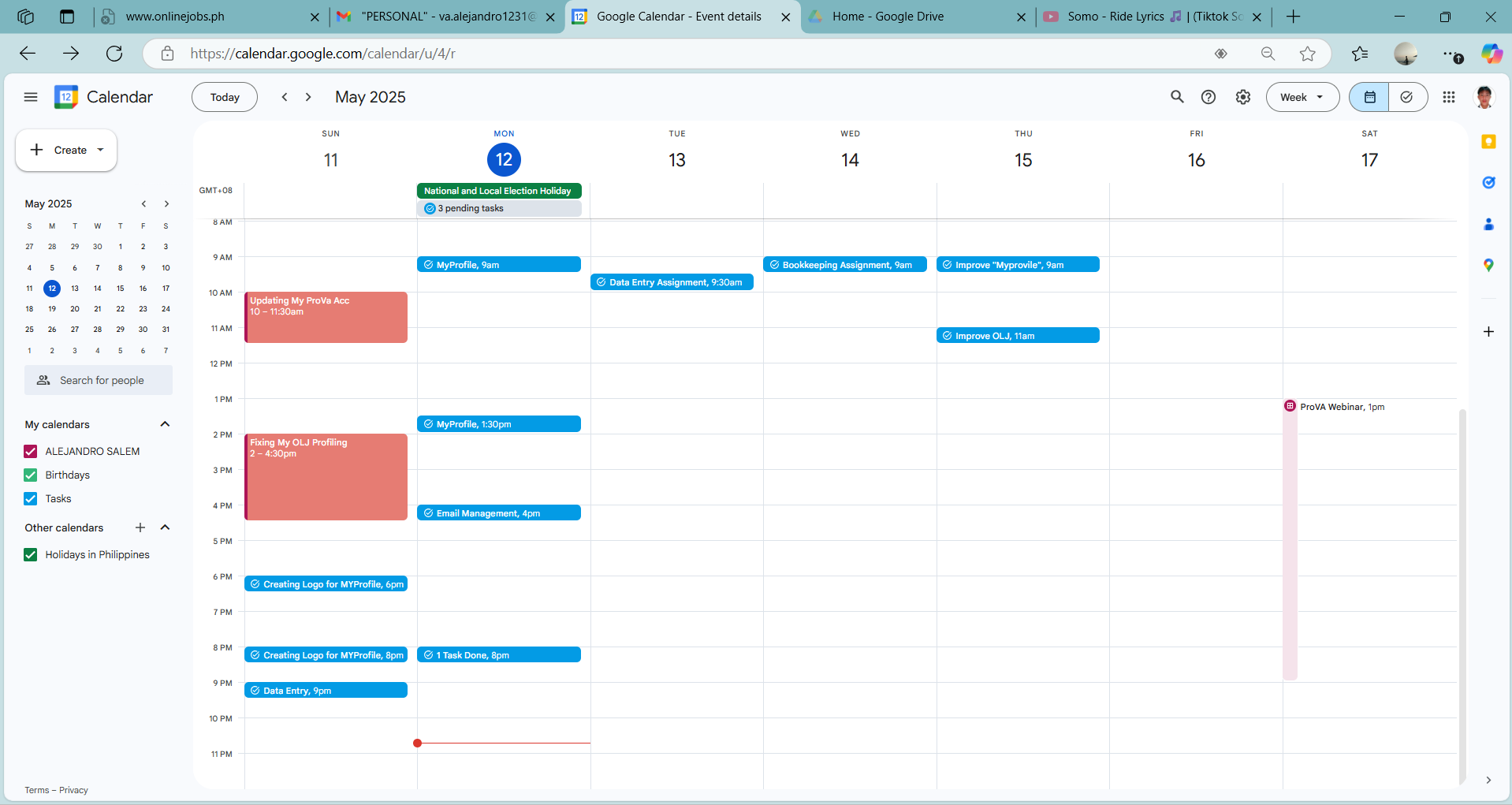Open browser Copilot icon
This screenshot has height=805, width=1512.
point(1492,54)
